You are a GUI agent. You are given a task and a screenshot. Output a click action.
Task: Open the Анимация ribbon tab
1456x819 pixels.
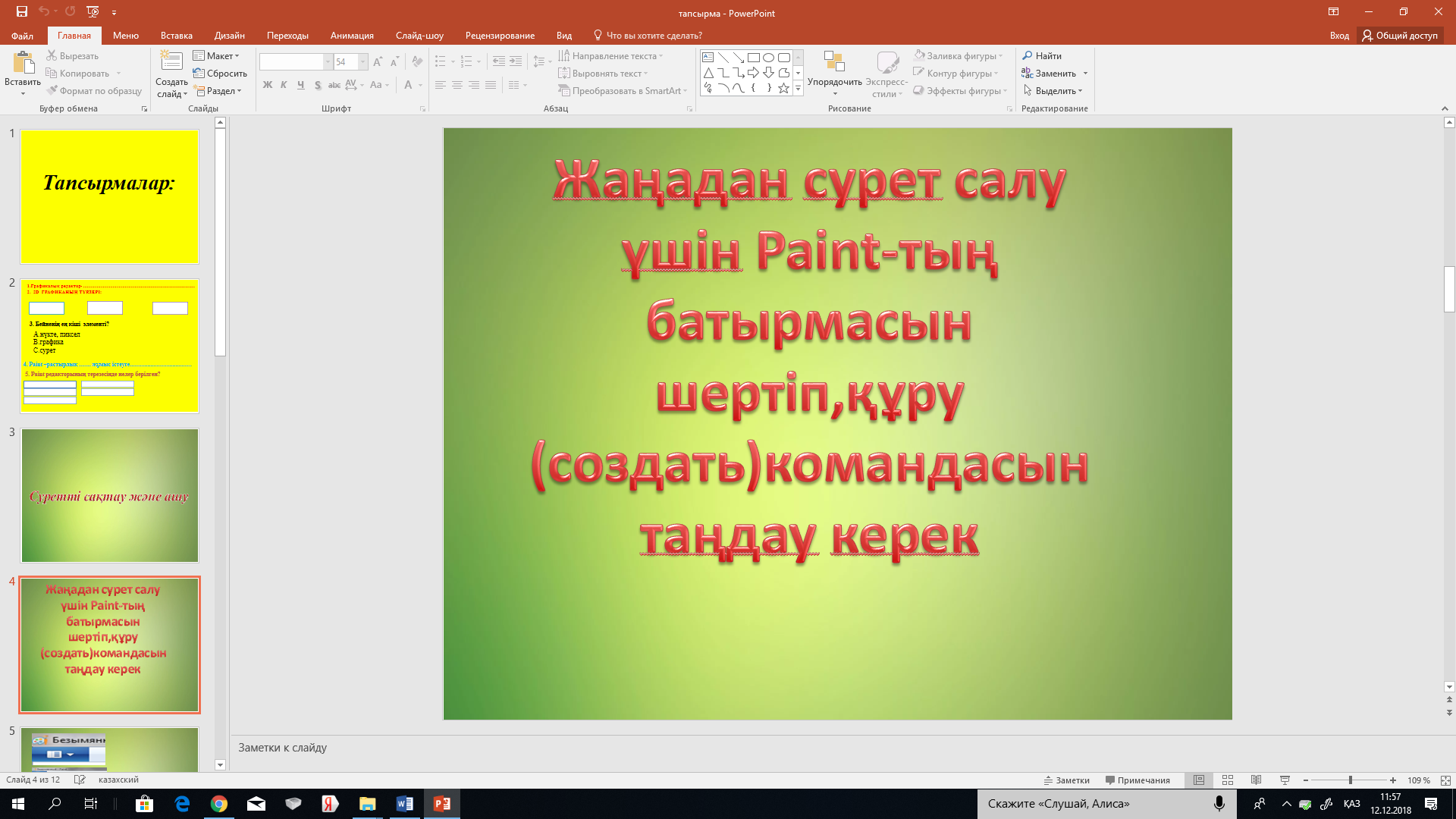(352, 36)
